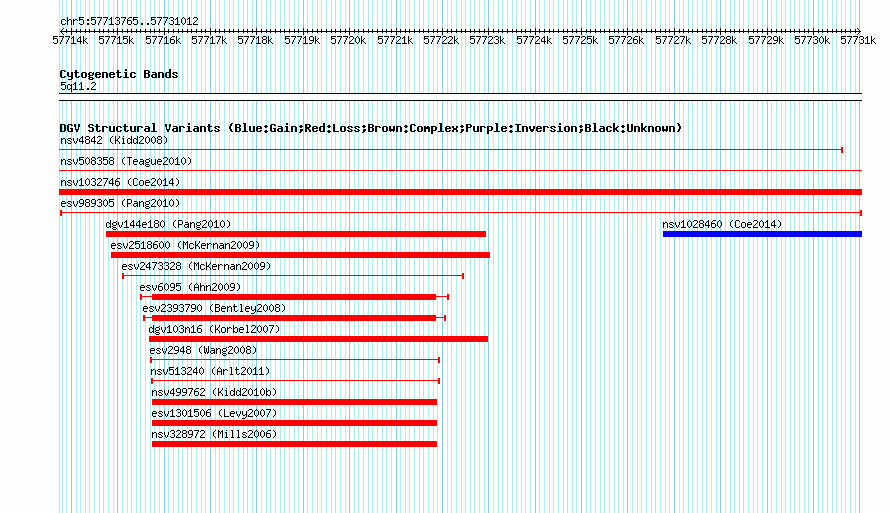
Task: Click the esv6095 red variant bar
Action: (294, 297)
